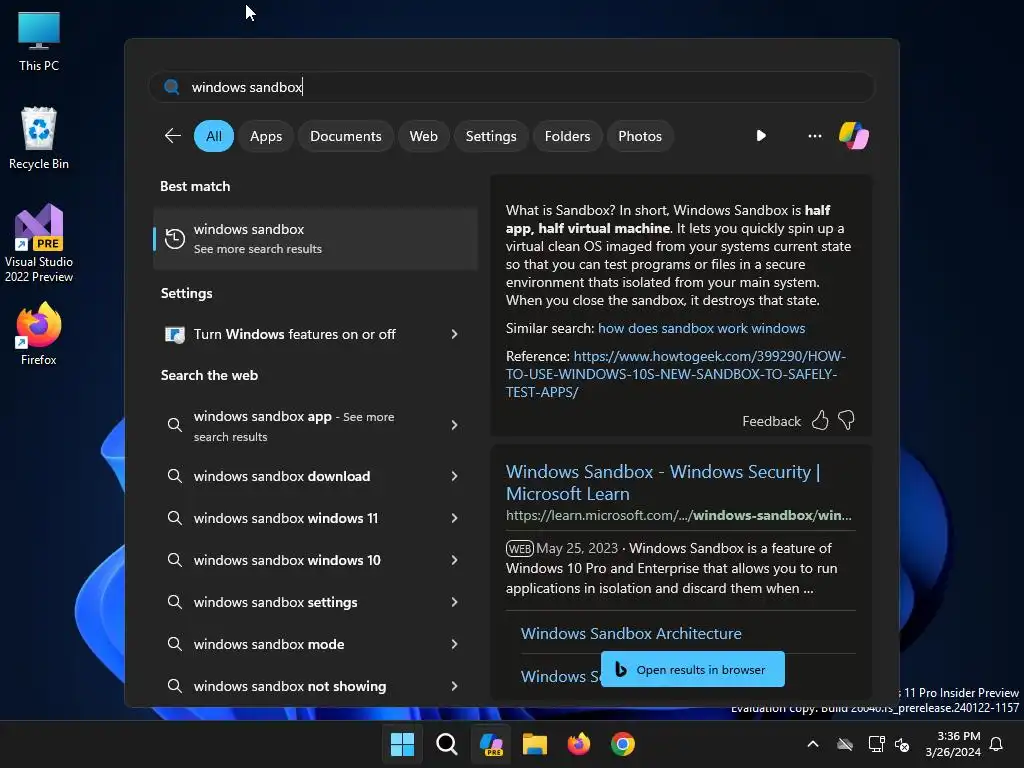Click the learn.microsoft.com URL text
The width and height of the screenshot is (1024, 768).
click(x=679, y=515)
